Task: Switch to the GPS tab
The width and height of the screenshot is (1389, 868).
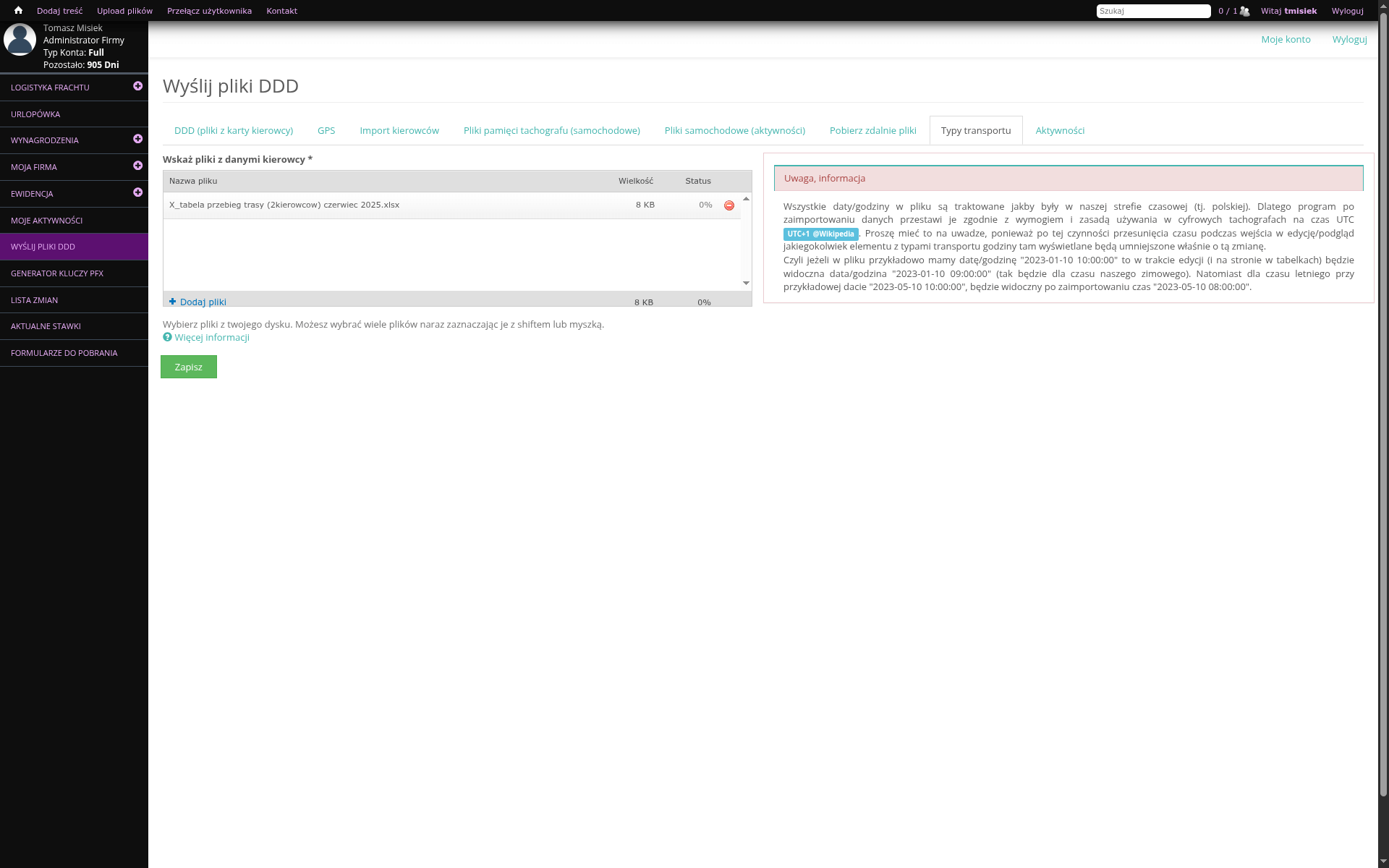Action: (x=326, y=131)
